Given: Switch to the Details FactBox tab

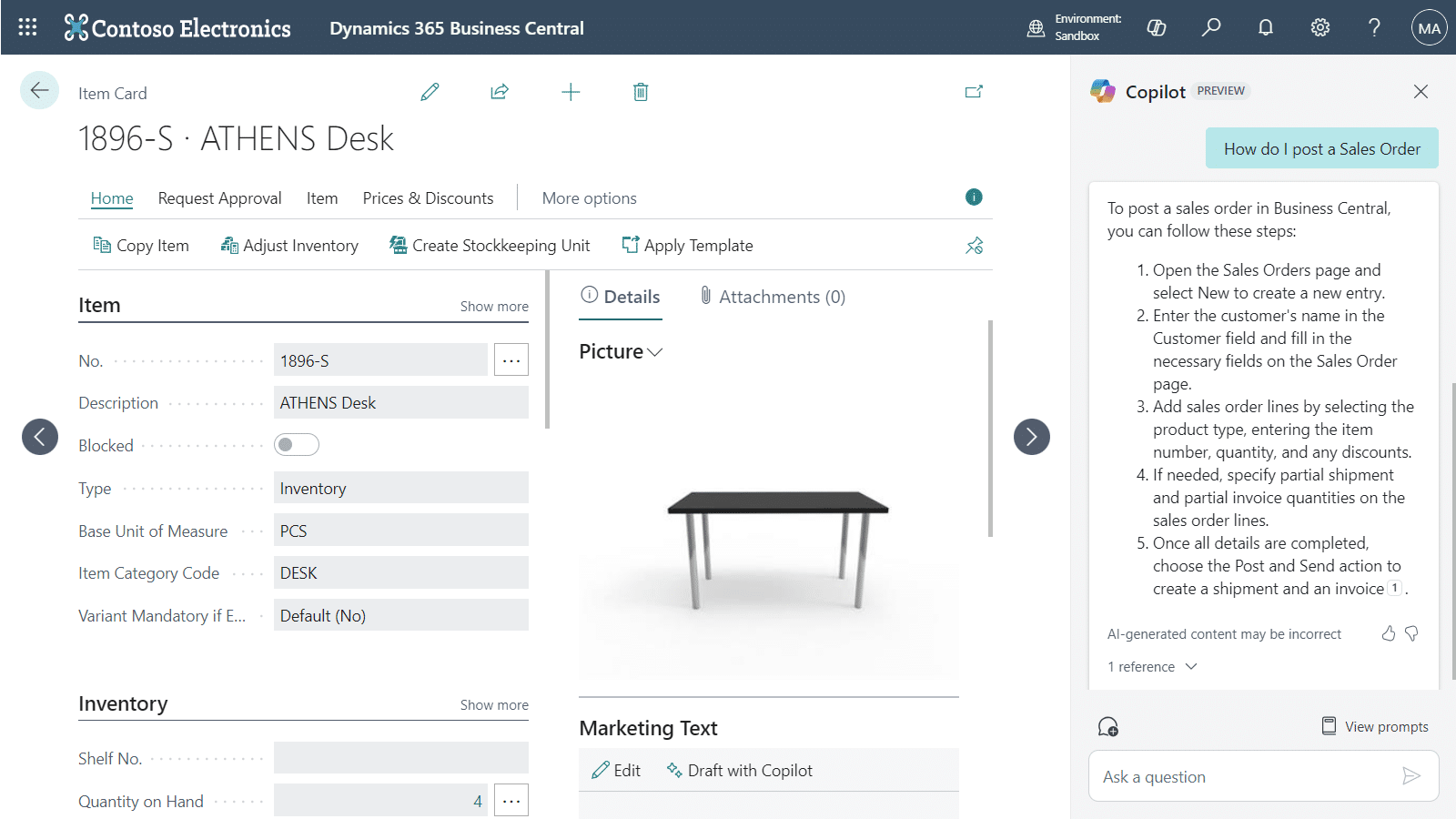Looking at the screenshot, I should click(621, 297).
